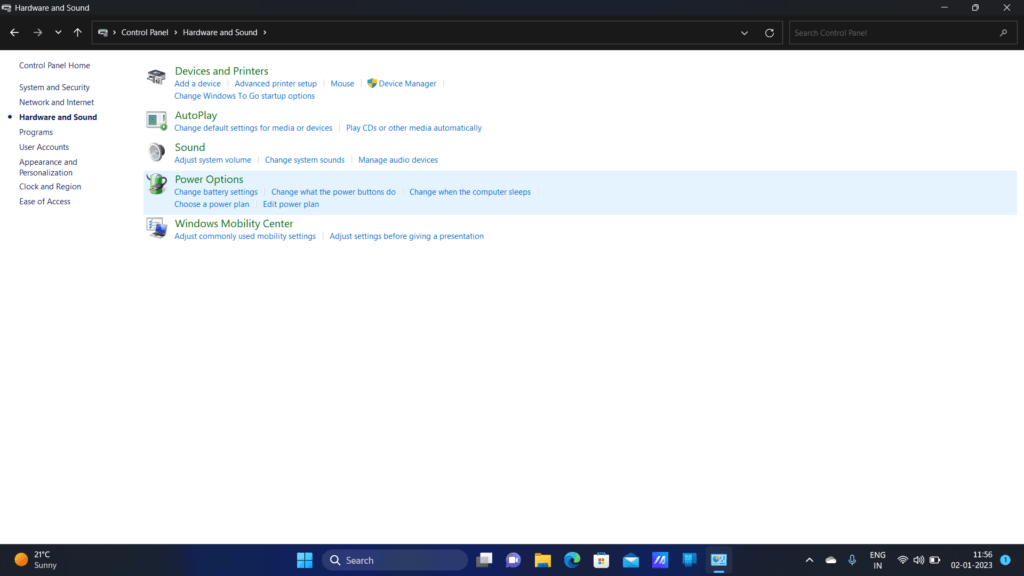Select Ease of Access in the sidebar
This screenshot has width=1024, height=576.
click(x=44, y=201)
